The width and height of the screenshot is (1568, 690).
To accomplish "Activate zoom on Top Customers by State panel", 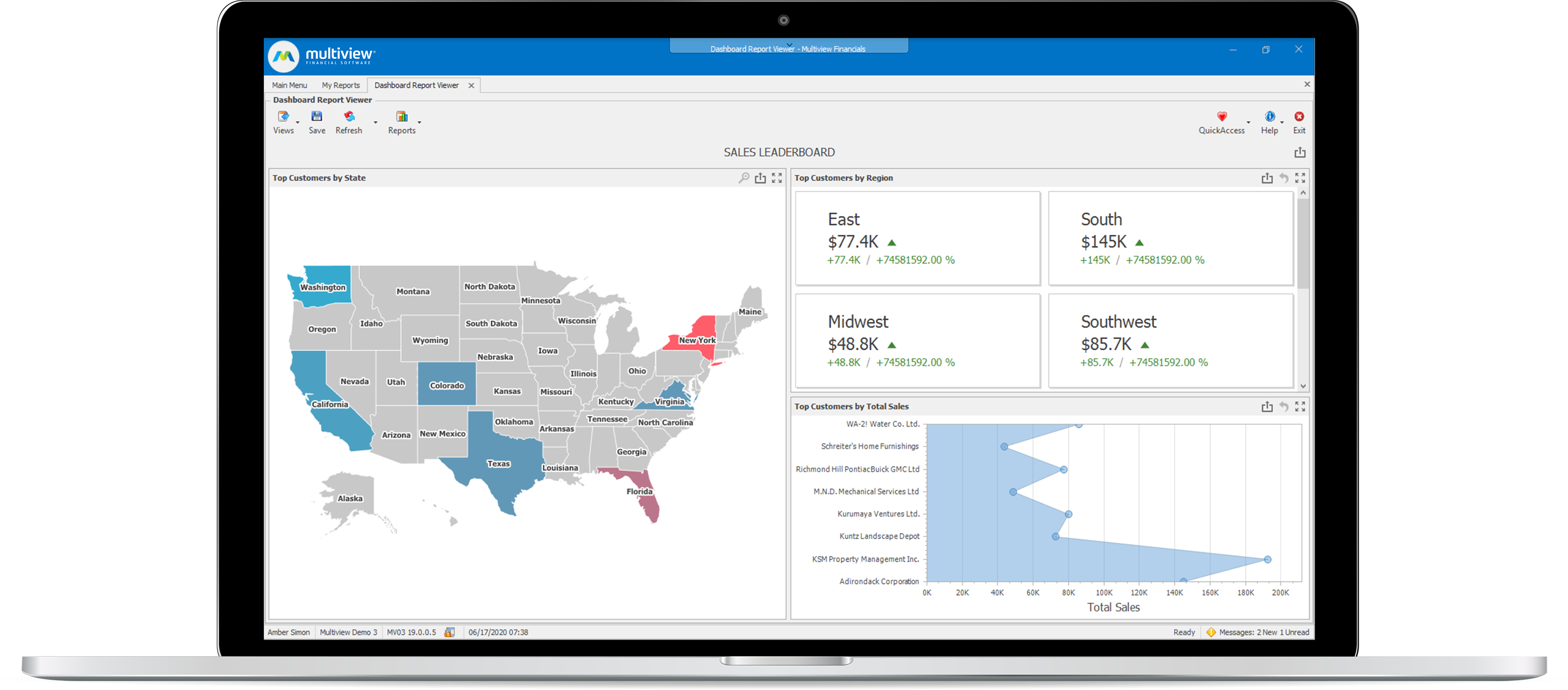I will [744, 178].
